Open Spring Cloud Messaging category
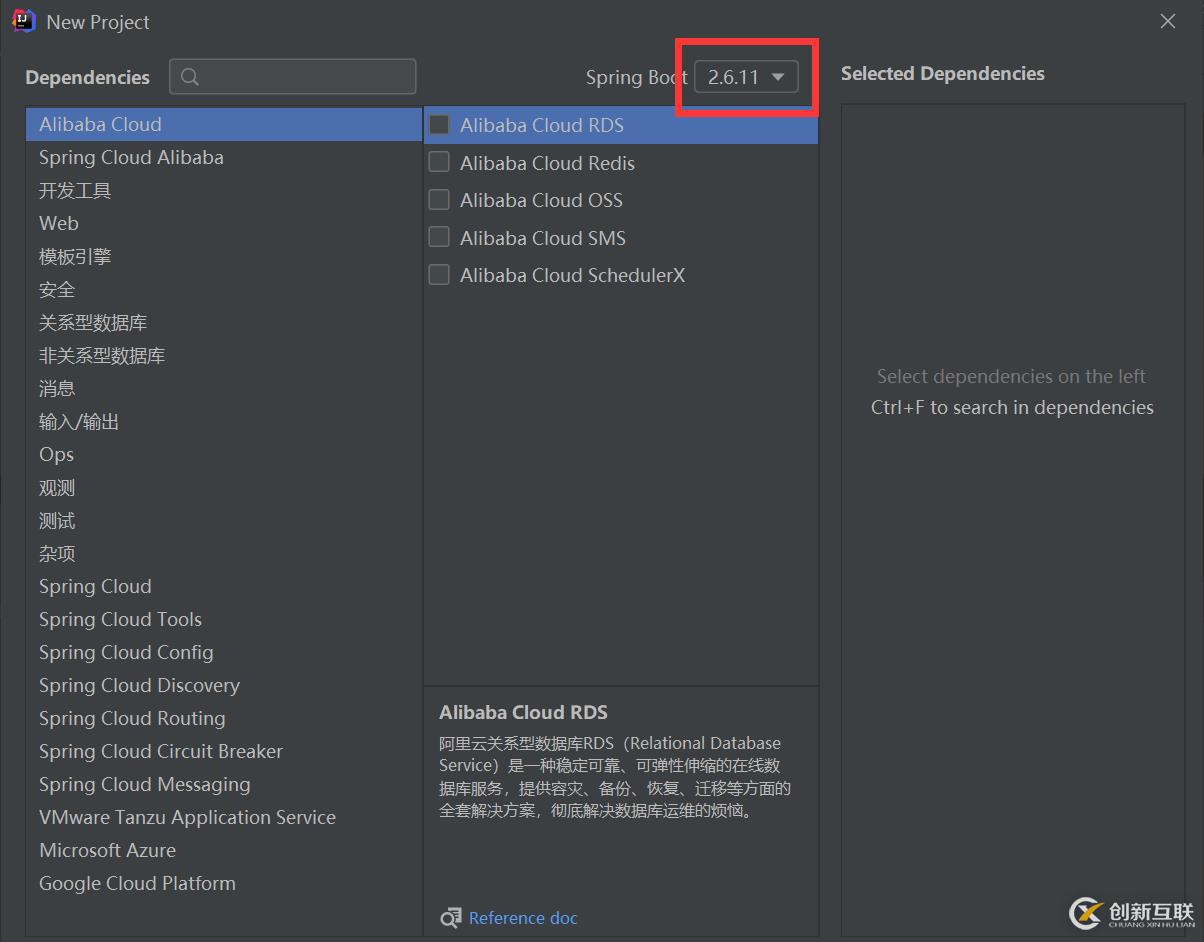 coord(224,784)
